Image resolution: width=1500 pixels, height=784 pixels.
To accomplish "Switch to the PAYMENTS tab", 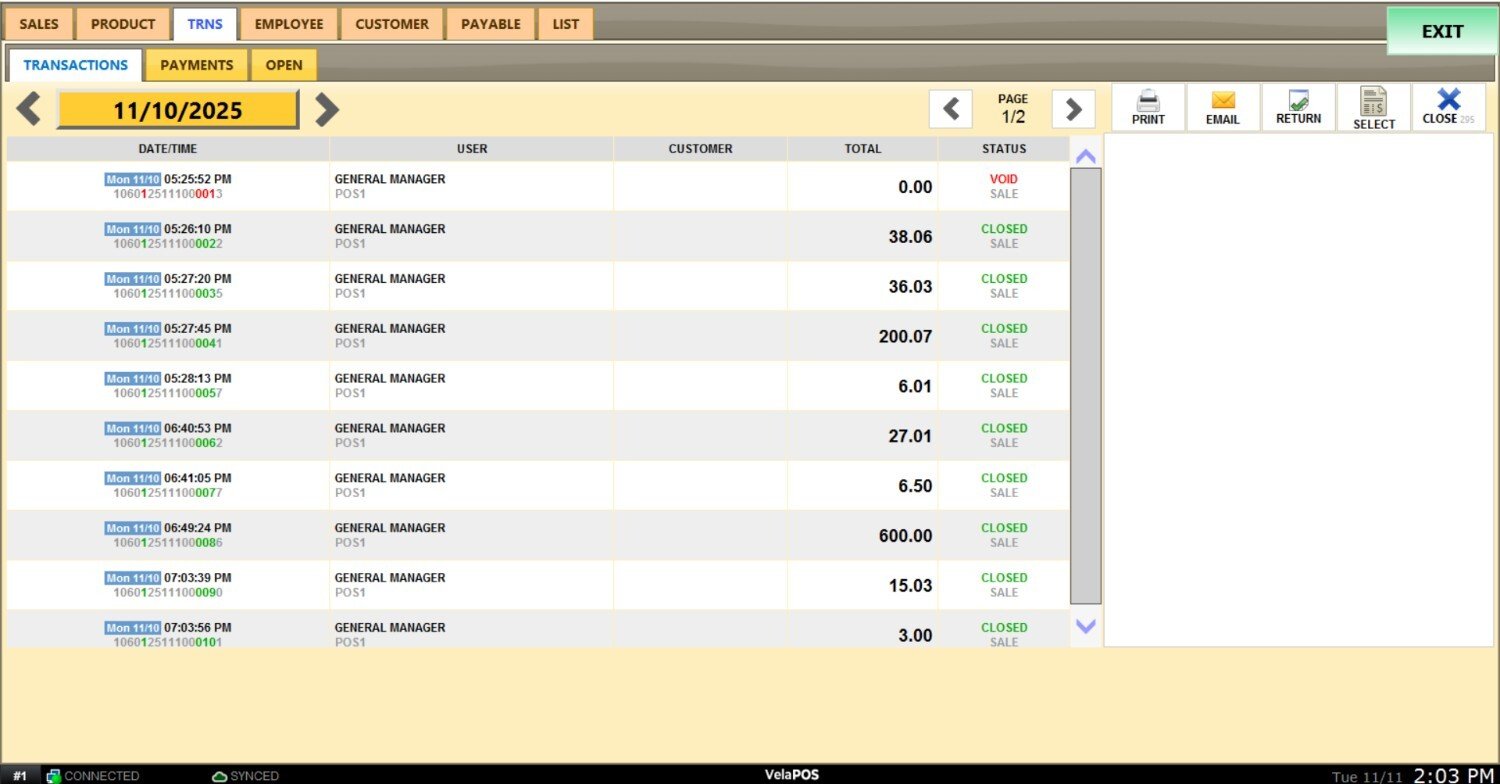I will coord(196,65).
